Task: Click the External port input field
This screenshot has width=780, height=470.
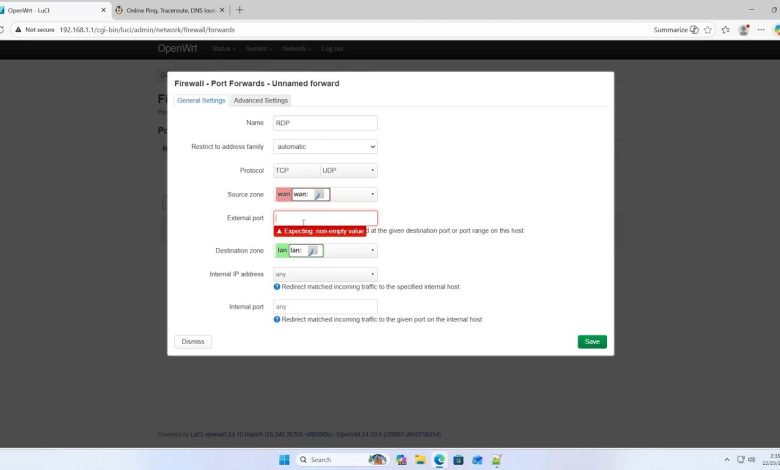Action: (x=325, y=218)
